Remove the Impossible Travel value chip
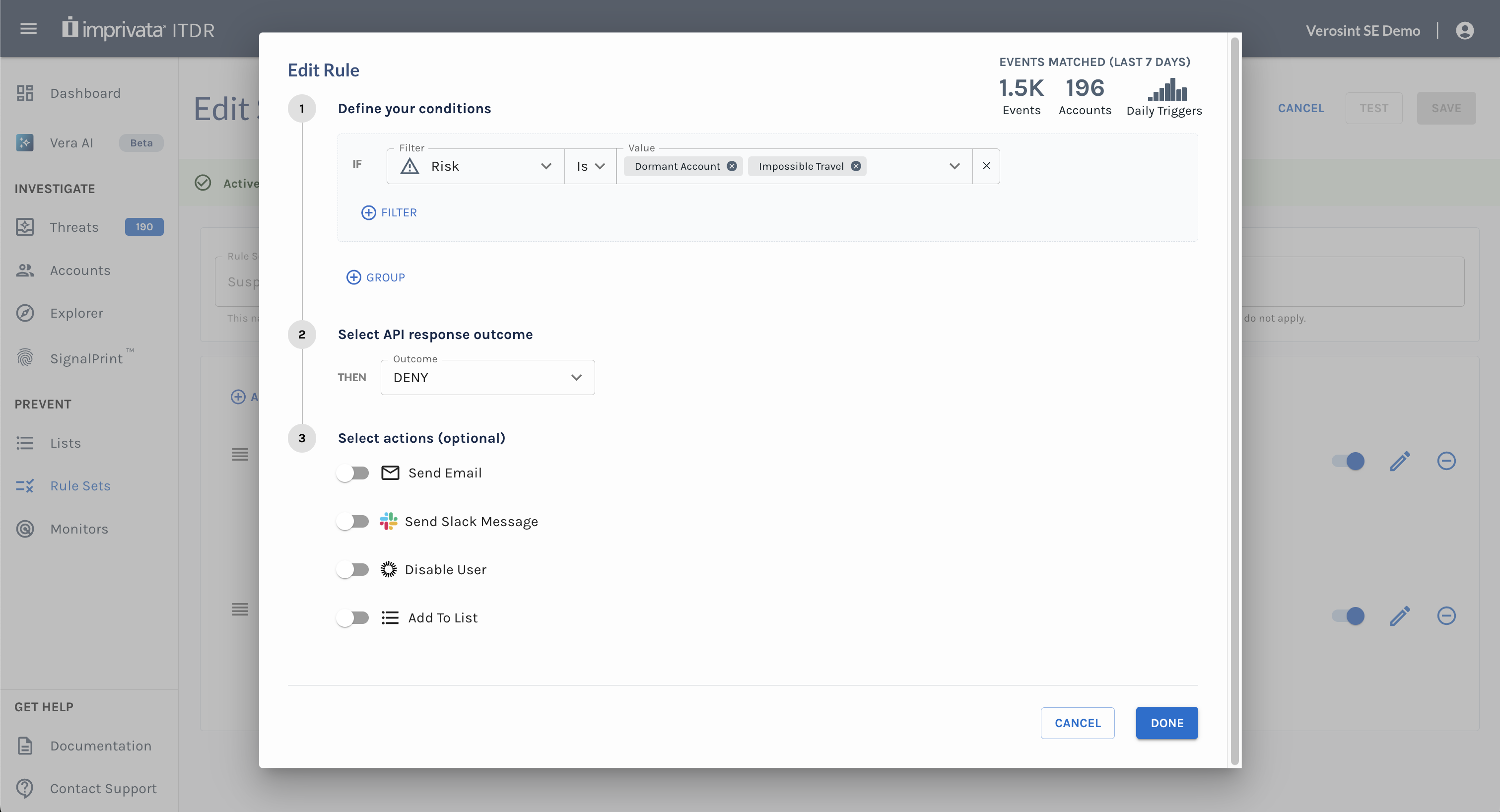Image resolution: width=1500 pixels, height=812 pixels. [855, 166]
